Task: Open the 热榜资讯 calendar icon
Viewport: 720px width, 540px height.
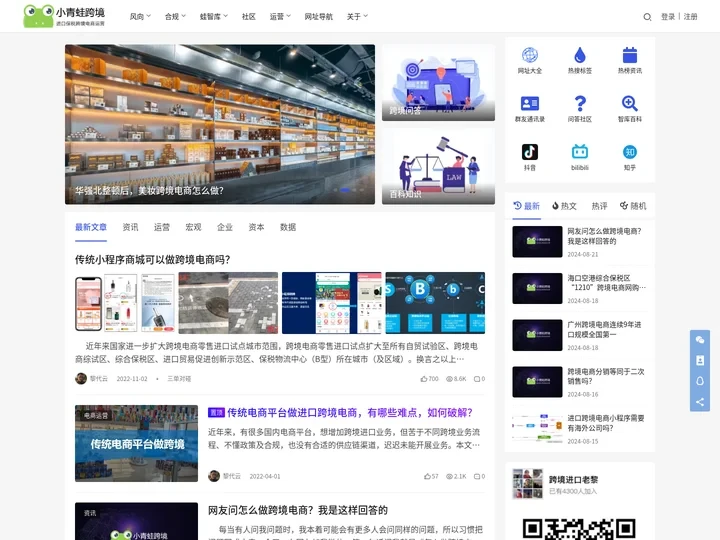Action: click(630, 55)
